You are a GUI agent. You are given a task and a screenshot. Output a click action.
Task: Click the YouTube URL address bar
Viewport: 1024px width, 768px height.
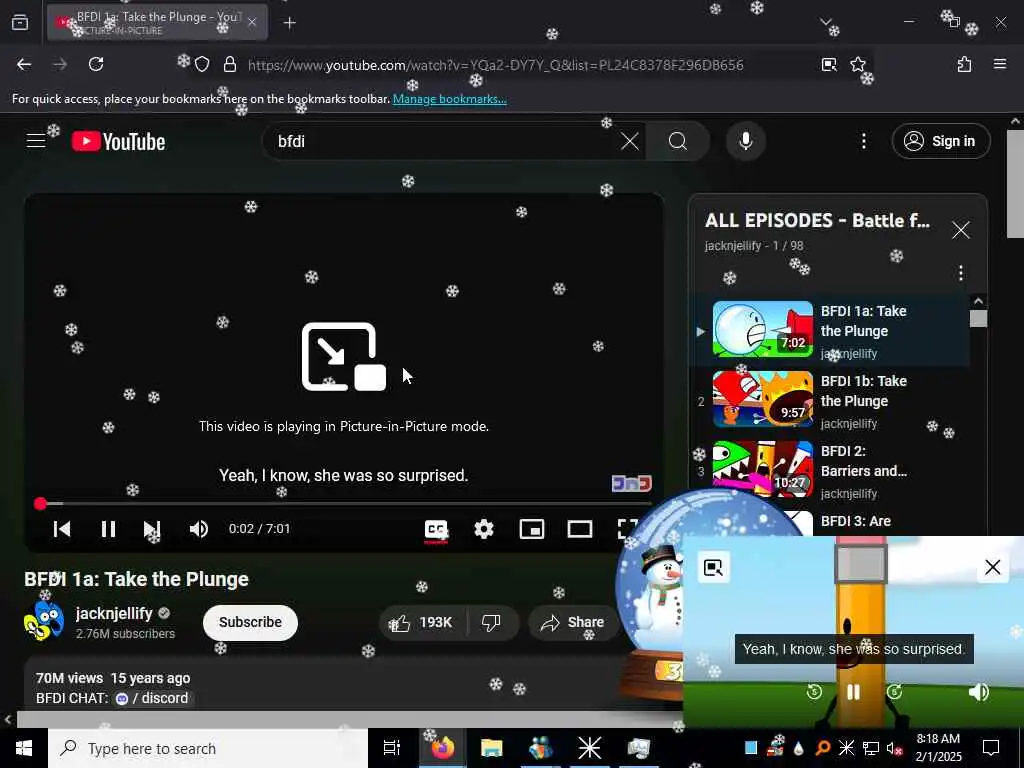pyautogui.click(x=495, y=65)
